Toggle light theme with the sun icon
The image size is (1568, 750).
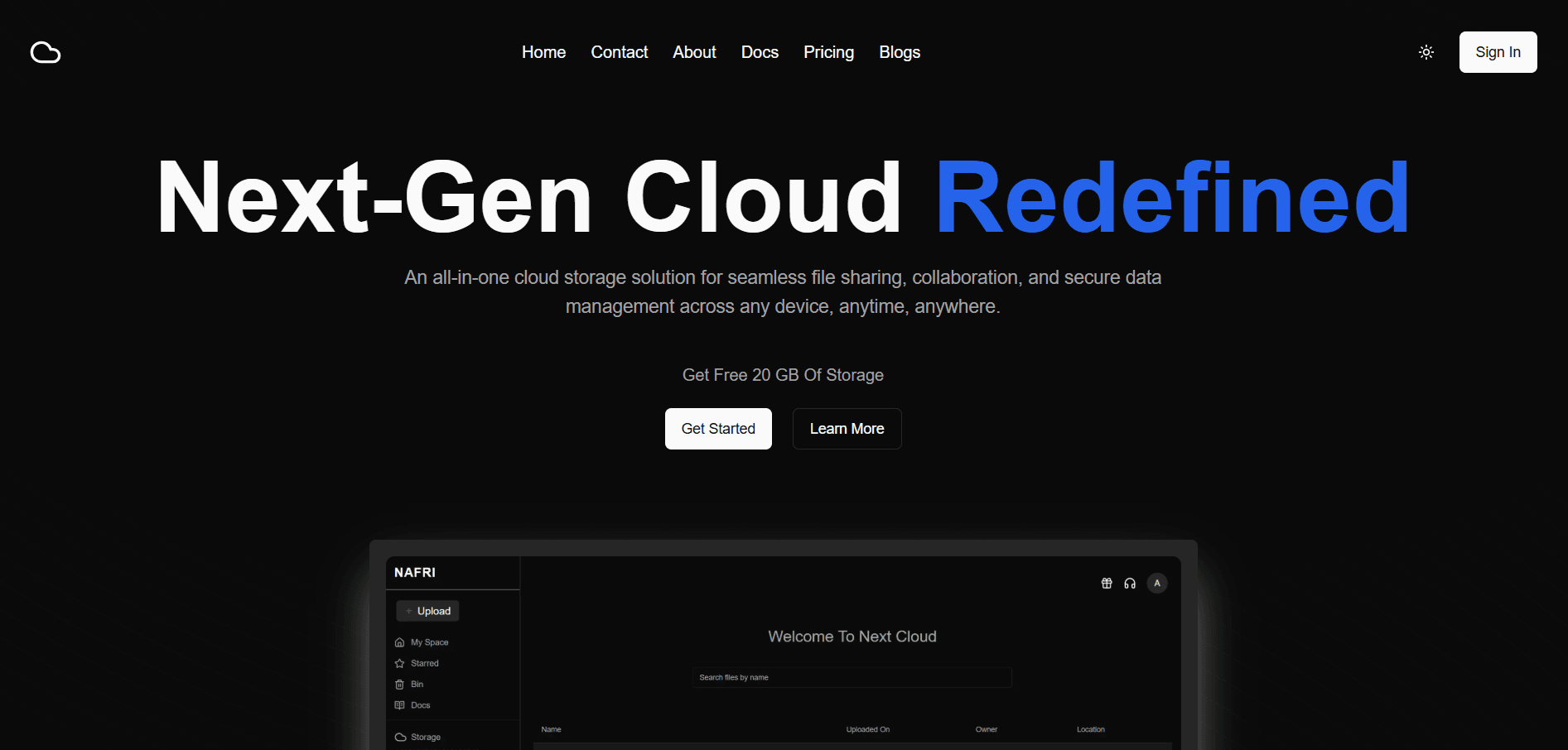pos(1426,52)
